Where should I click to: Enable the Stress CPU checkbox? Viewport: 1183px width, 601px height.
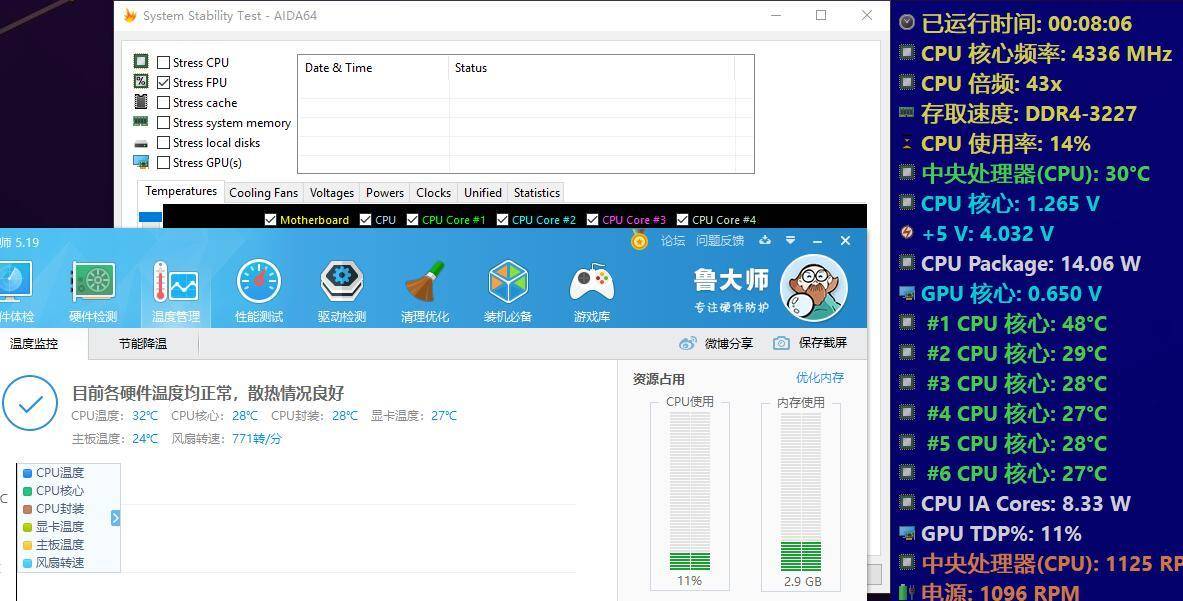point(163,62)
